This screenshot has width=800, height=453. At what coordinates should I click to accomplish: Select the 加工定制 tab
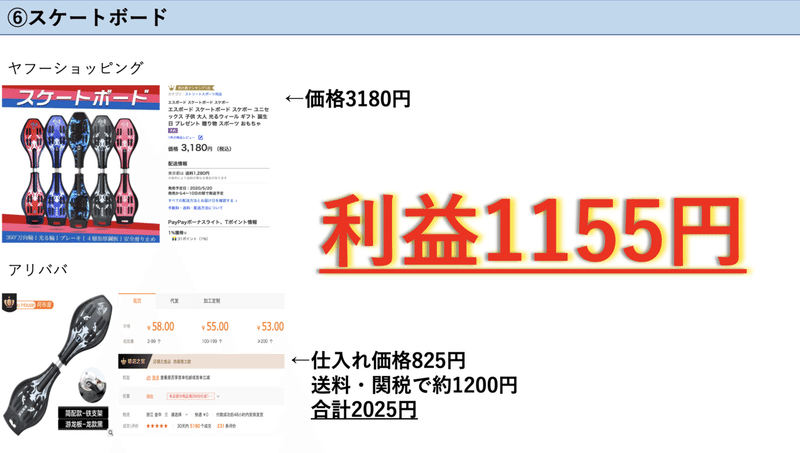coord(212,301)
